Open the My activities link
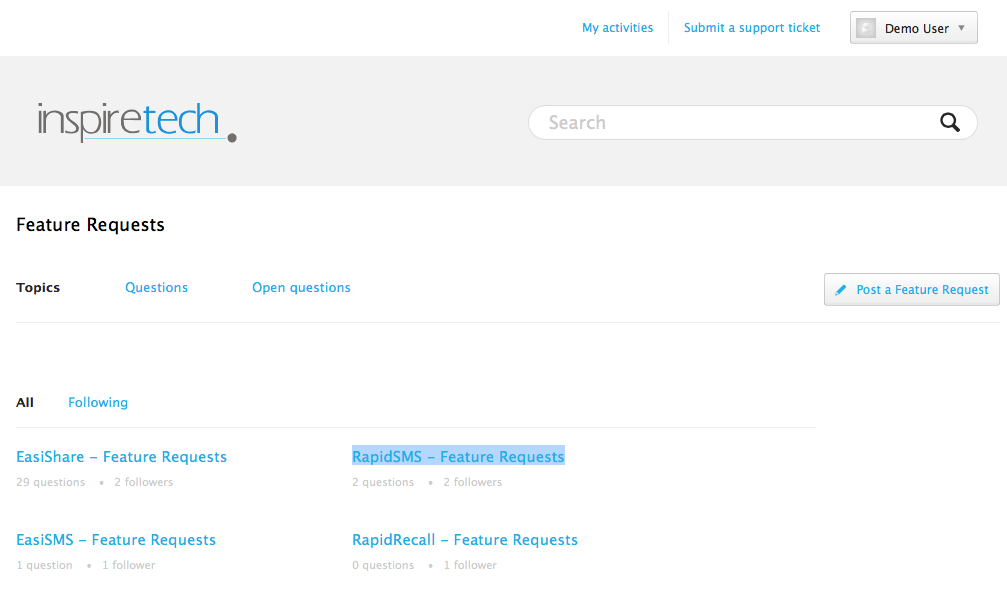 [617, 28]
